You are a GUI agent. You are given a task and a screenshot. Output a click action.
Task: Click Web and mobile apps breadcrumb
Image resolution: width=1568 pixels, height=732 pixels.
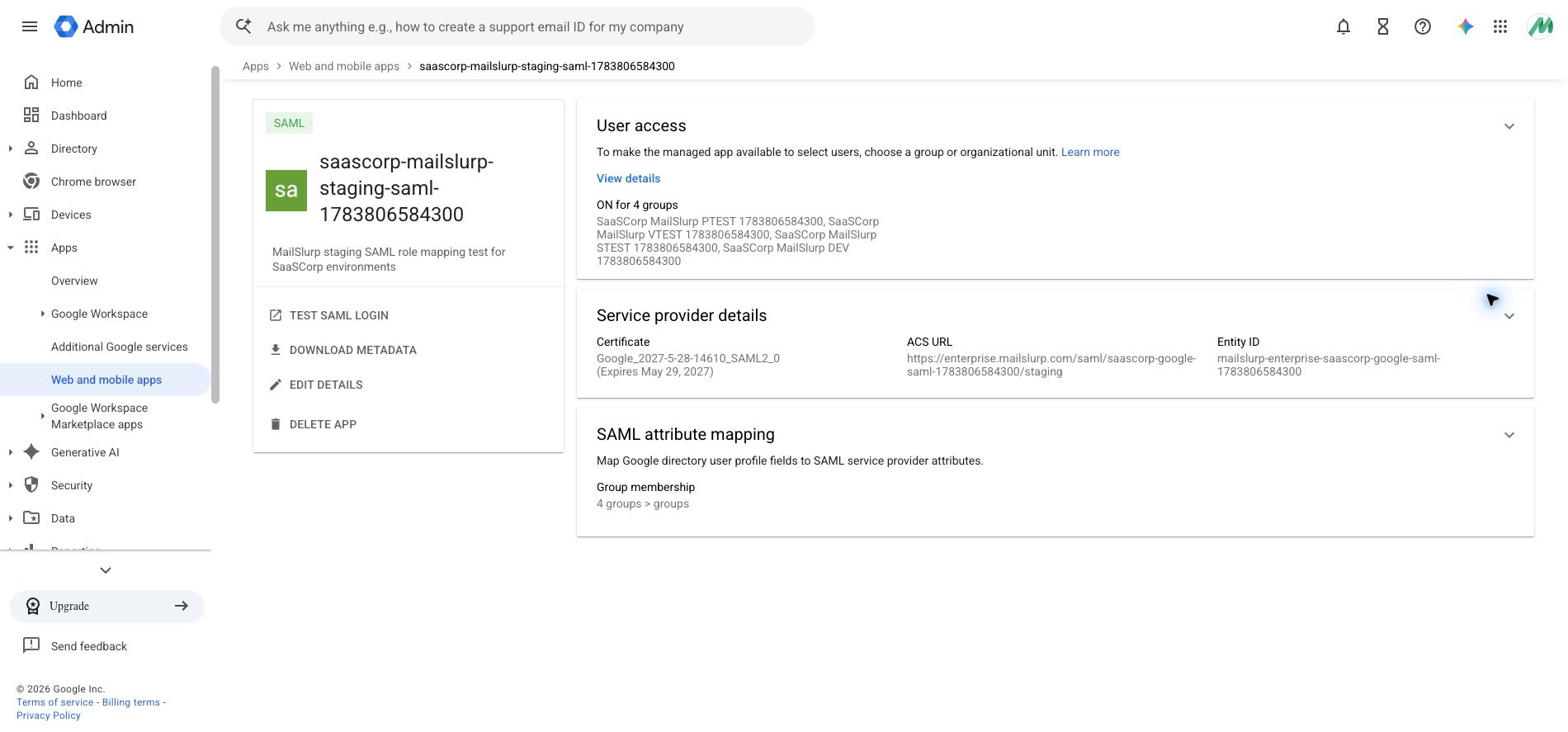click(344, 66)
